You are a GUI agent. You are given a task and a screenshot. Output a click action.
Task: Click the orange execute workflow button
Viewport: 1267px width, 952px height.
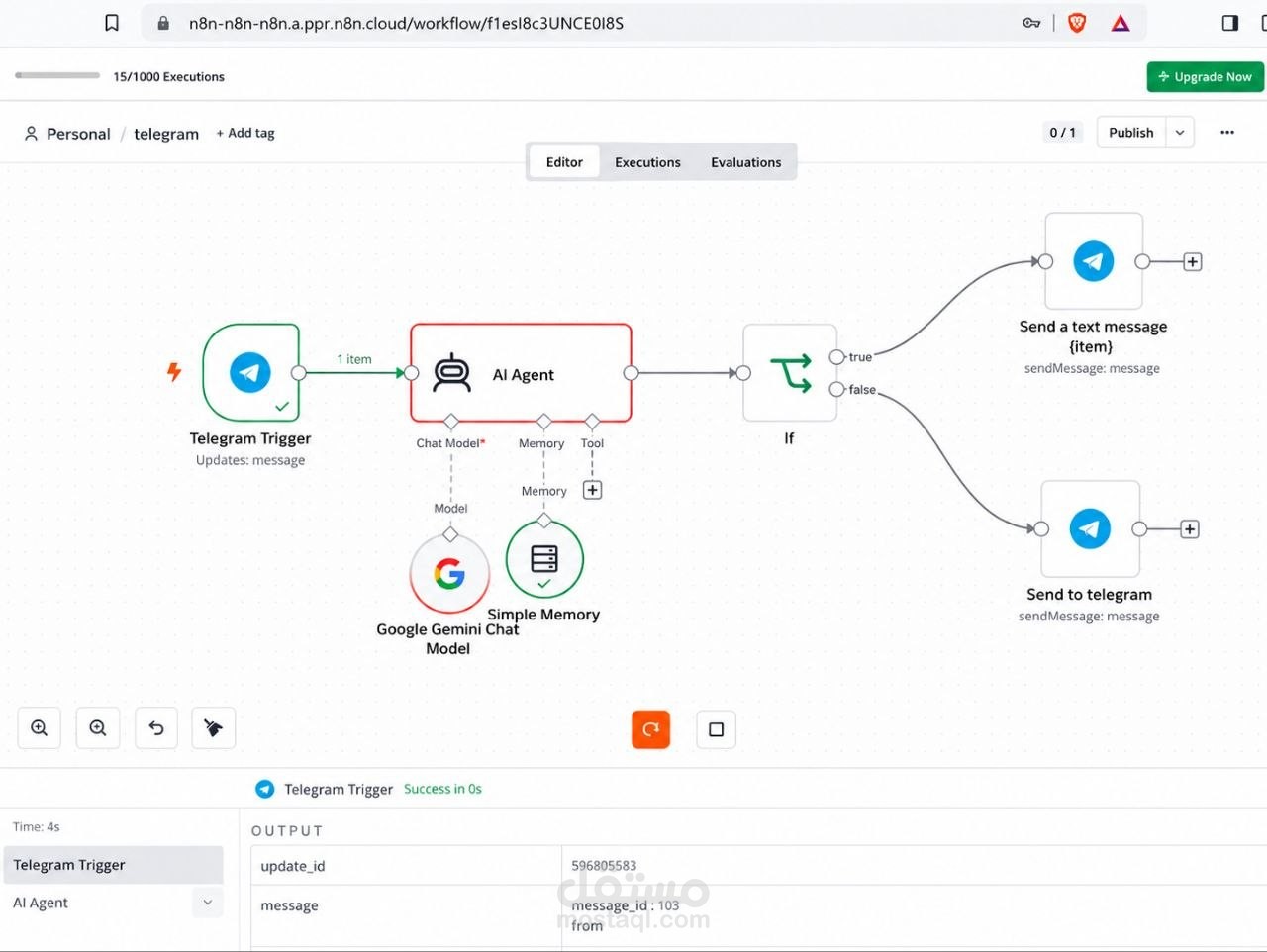650,729
